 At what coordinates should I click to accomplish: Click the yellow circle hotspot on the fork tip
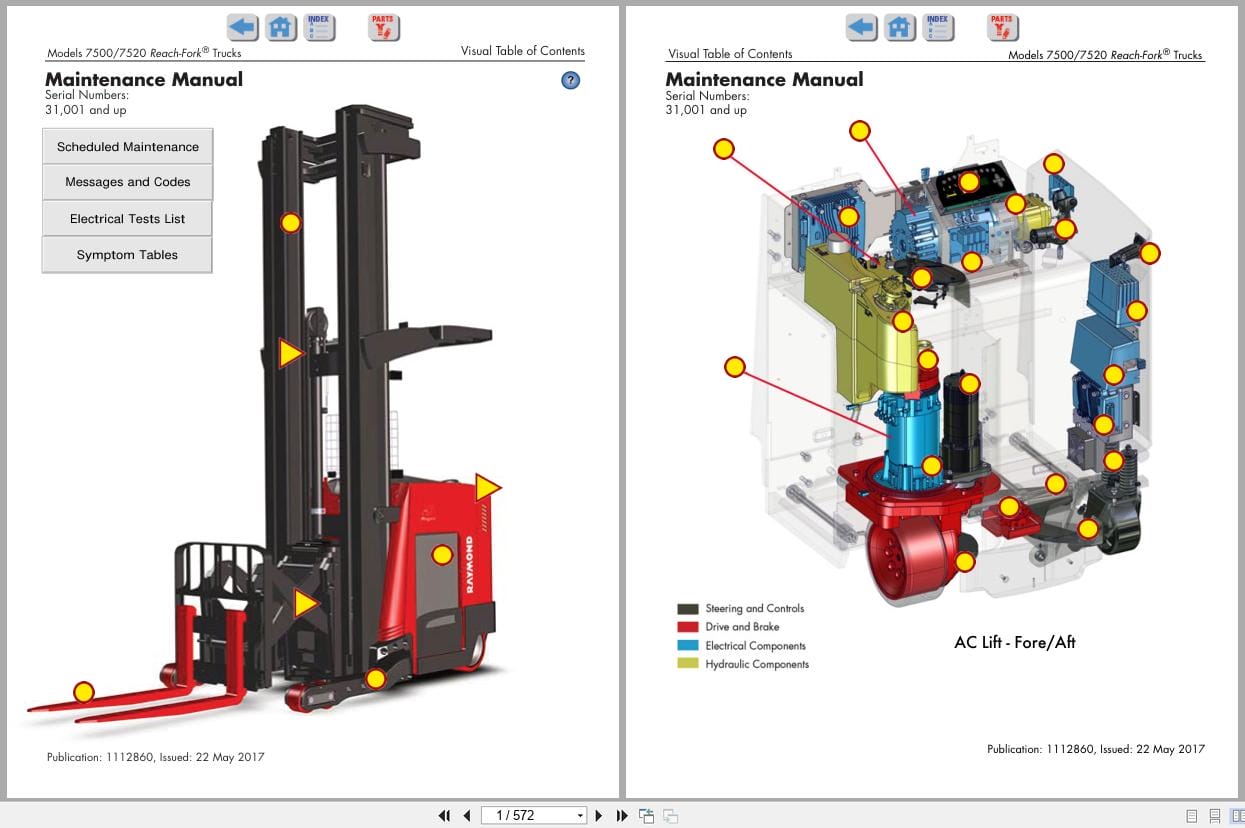(84, 692)
